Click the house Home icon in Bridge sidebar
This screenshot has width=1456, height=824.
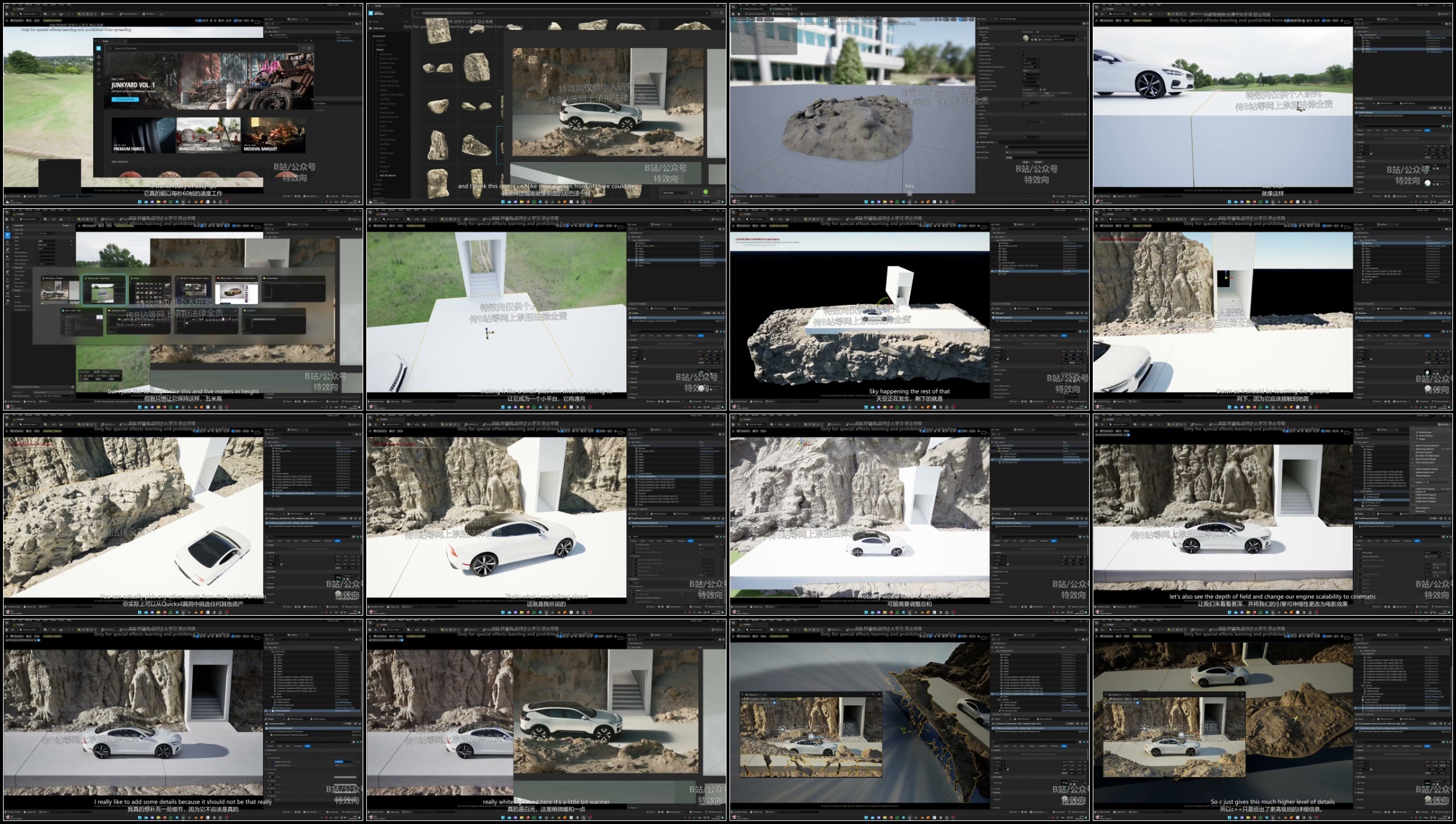98,57
